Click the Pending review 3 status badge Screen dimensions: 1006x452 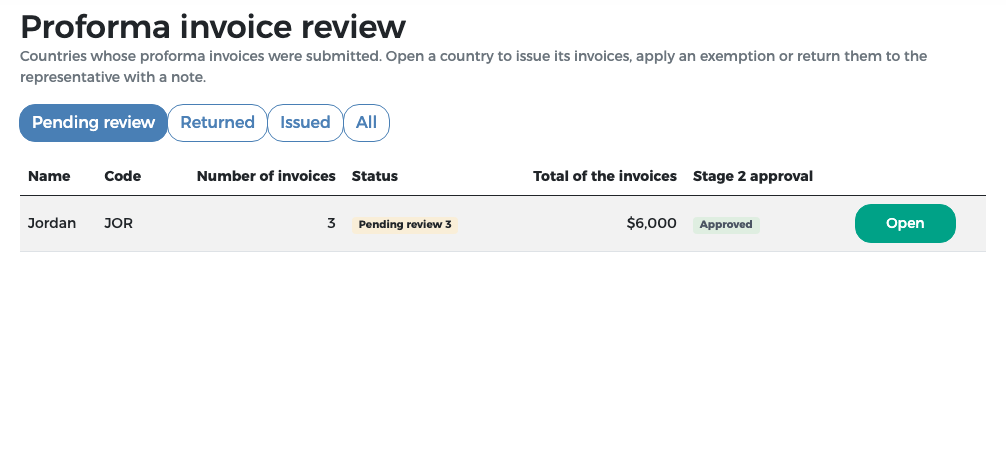pos(405,224)
